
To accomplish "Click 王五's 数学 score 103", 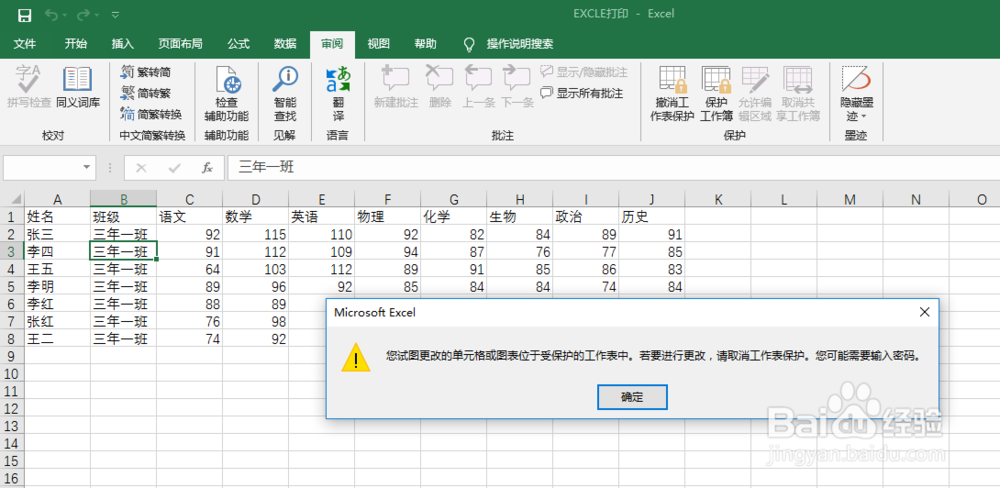I will pyautogui.click(x=256, y=269).
